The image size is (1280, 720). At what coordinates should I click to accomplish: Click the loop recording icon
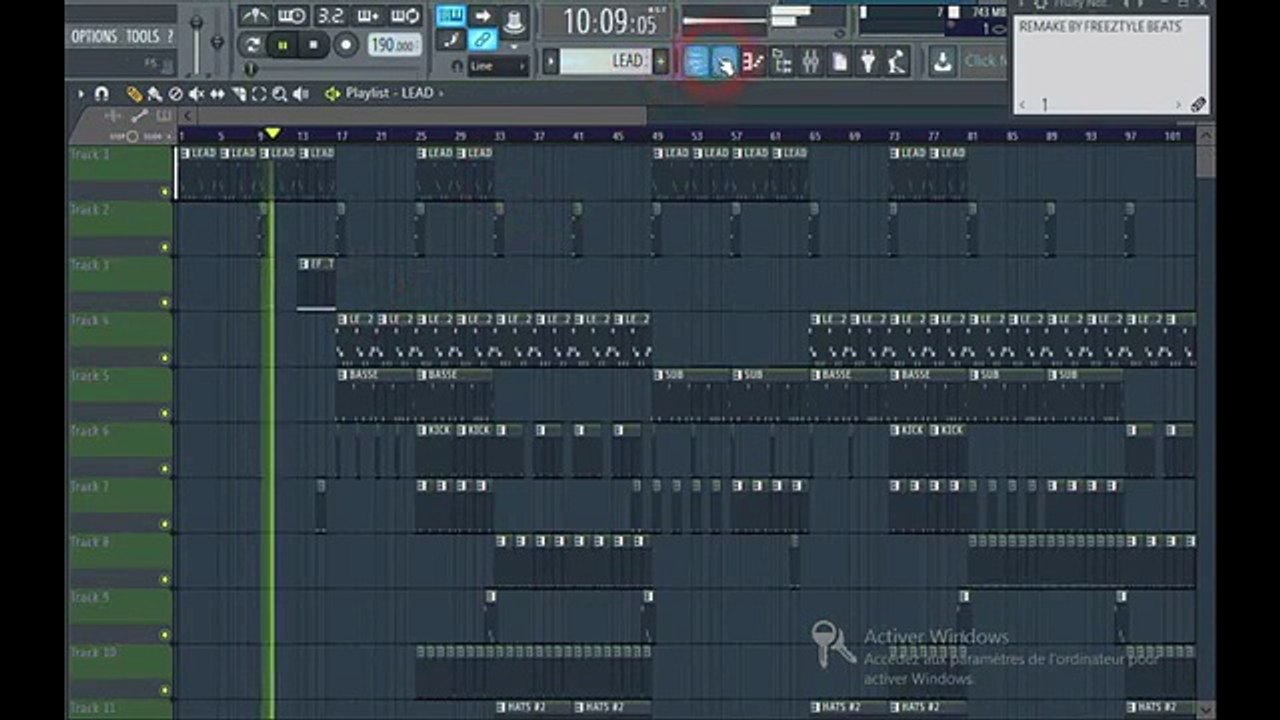click(404, 16)
